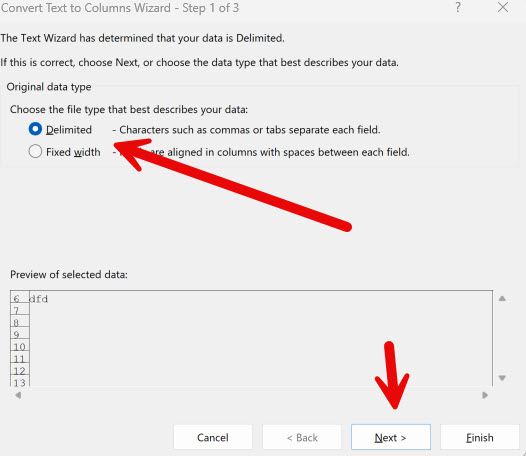Click the wizard's title bar text

tap(120, 7)
